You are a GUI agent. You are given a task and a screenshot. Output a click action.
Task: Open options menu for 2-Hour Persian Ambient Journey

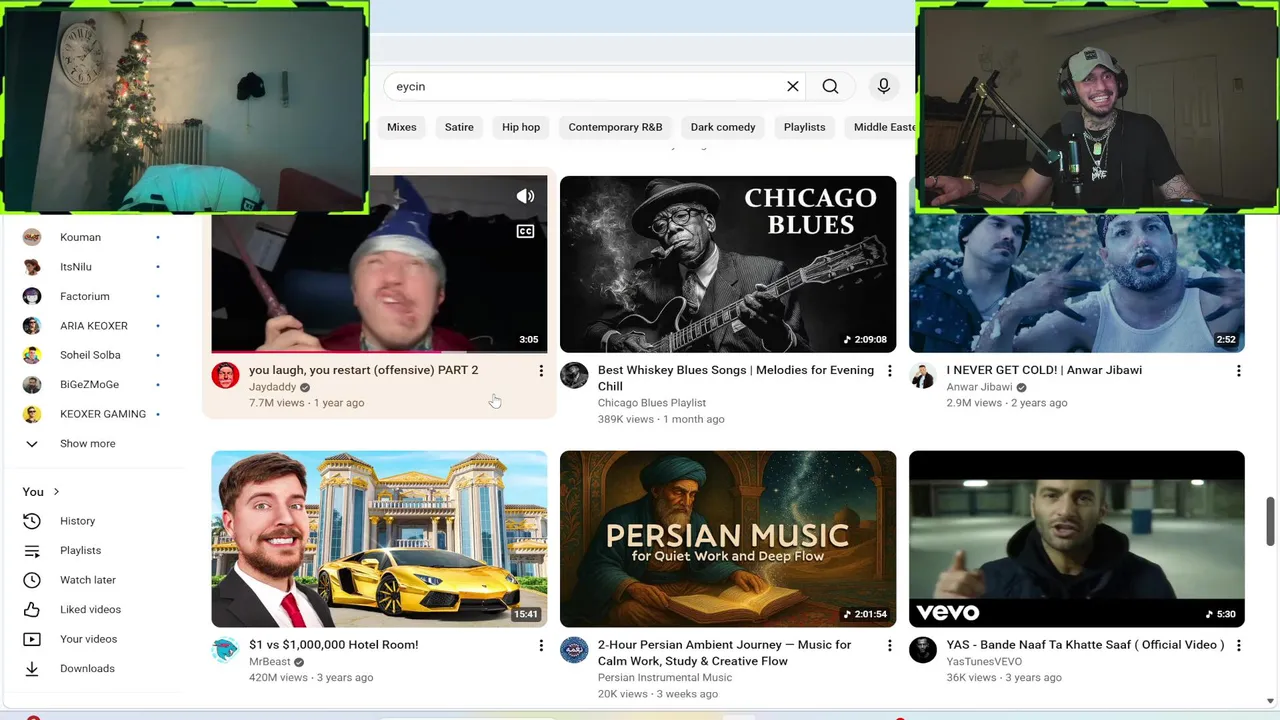tap(890, 646)
